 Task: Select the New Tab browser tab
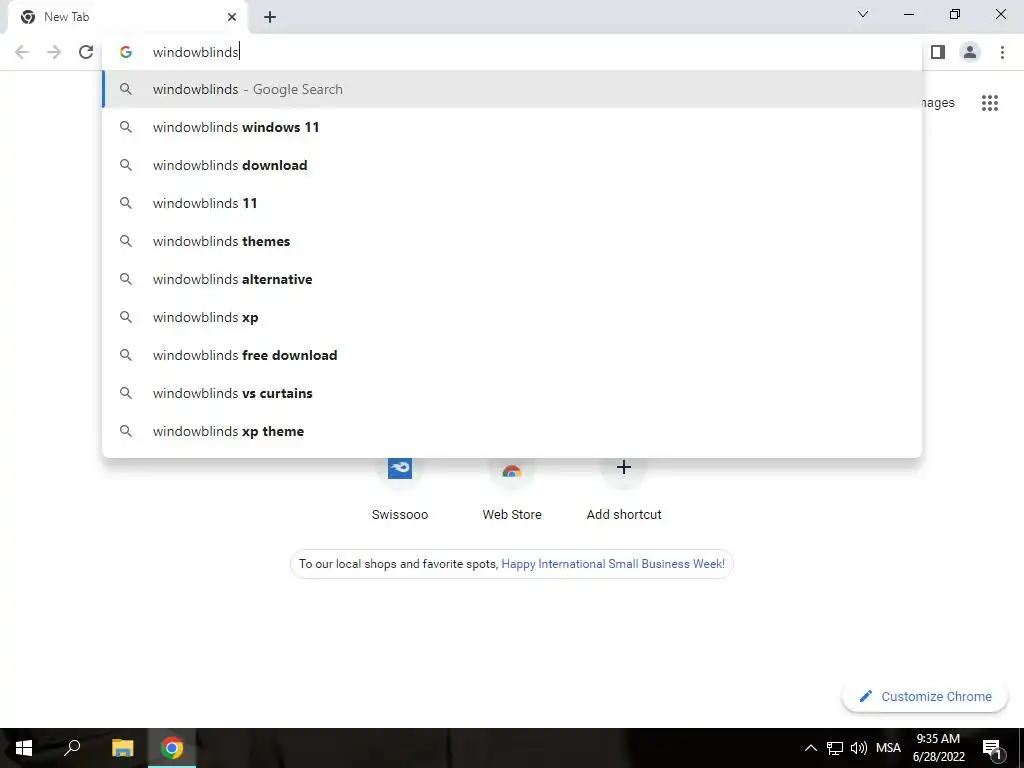point(128,17)
